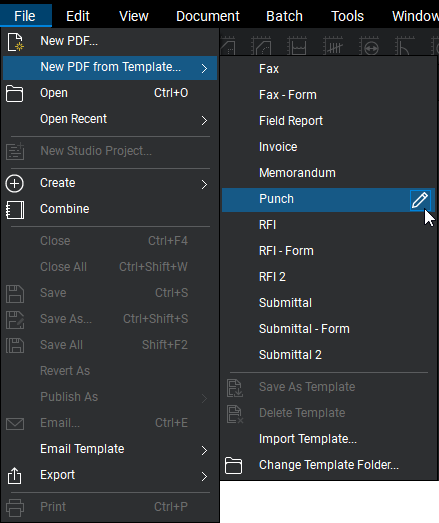Click the Open folder icon
Screen dimensions: 439x523
(15, 93)
